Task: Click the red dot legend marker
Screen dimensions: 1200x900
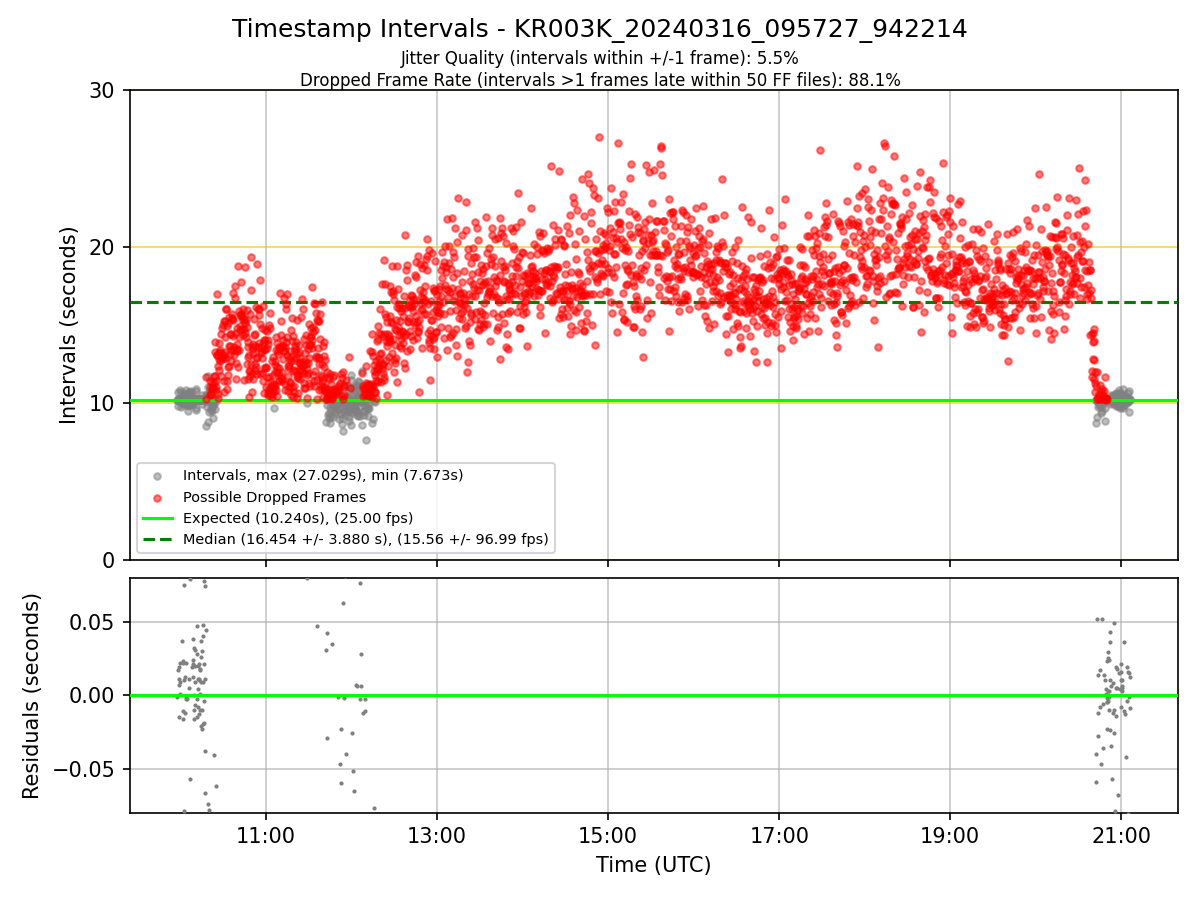Action: pos(160,497)
